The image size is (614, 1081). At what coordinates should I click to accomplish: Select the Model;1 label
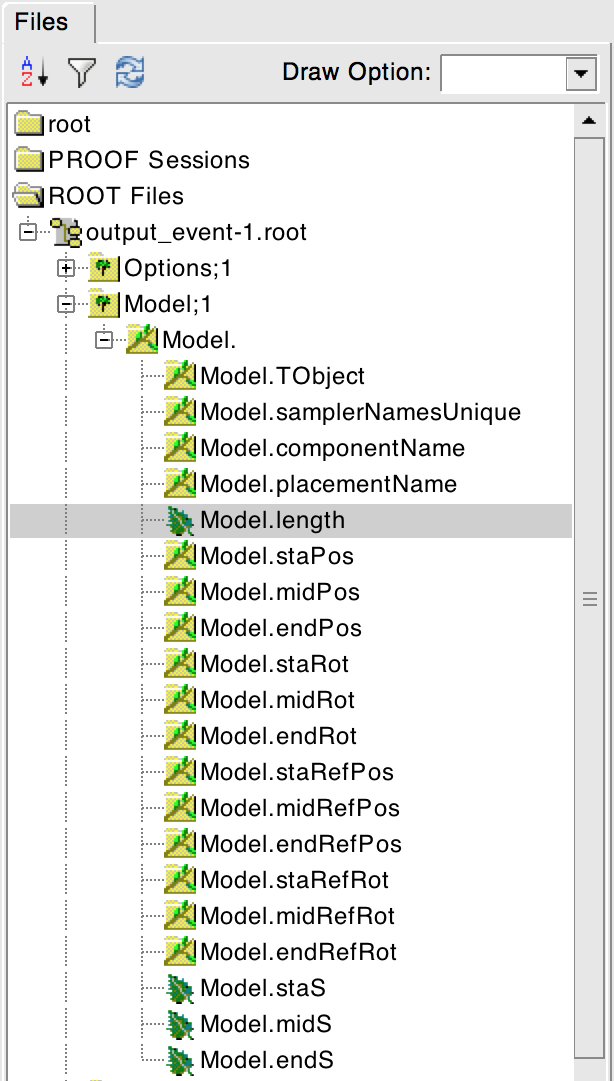[167, 304]
